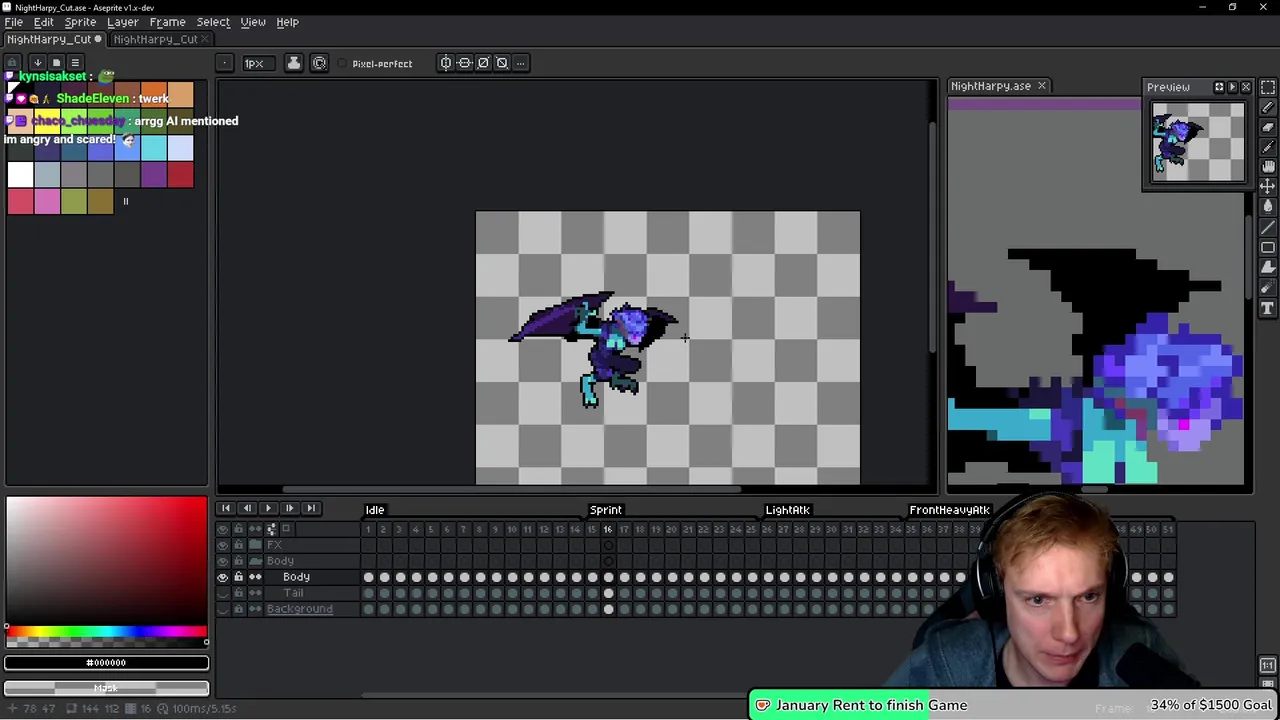This screenshot has width=1280, height=720.
Task: Pick the pink palette swatch
Action: (47, 200)
